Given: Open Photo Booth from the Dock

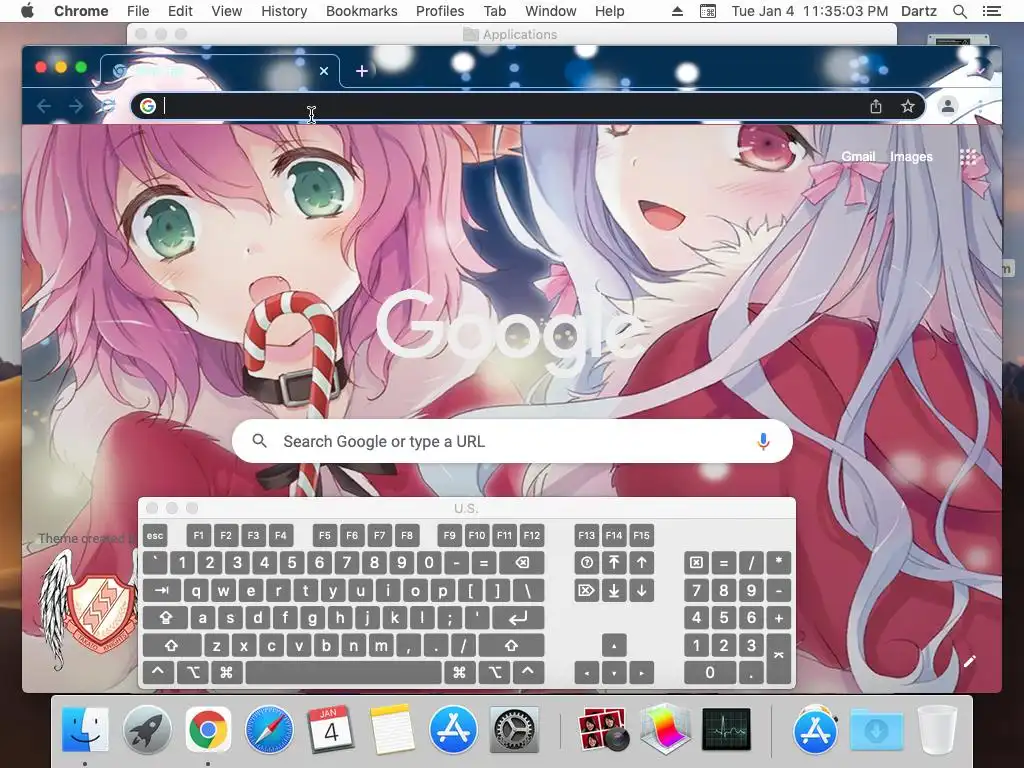Looking at the screenshot, I should pos(603,729).
